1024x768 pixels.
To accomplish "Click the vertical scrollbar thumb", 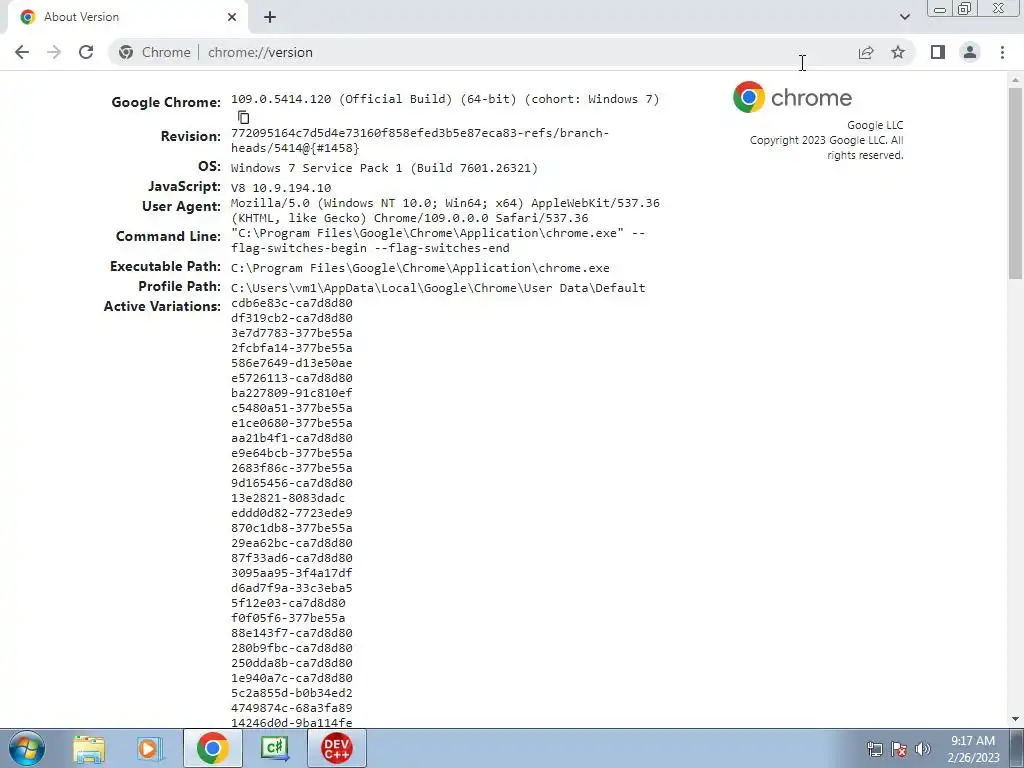I will [1016, 183].
